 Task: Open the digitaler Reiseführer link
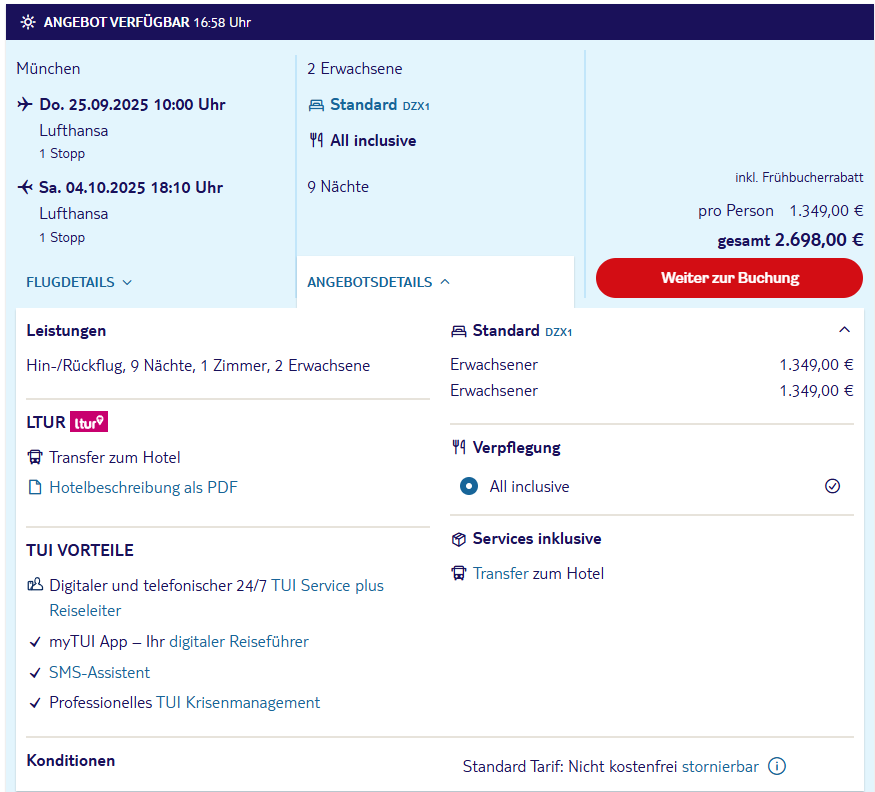point(239,641)
